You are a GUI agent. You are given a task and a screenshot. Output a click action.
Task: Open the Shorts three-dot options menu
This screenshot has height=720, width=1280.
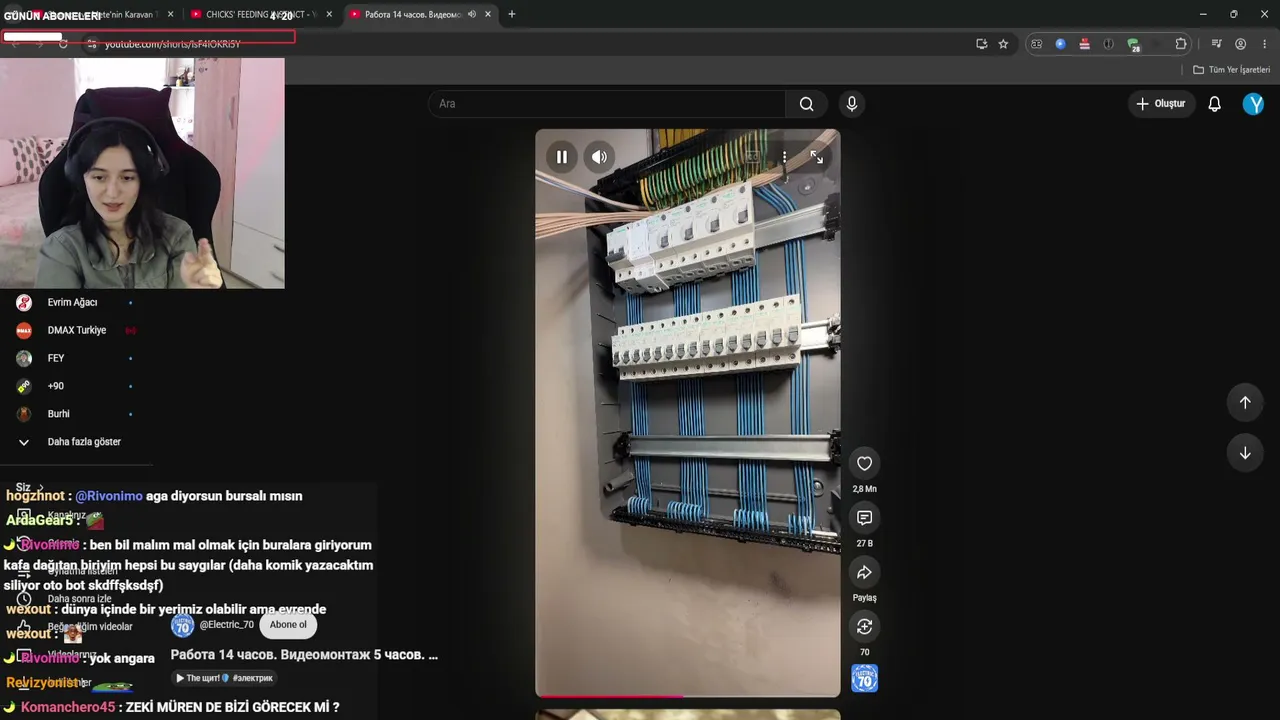tap(784, 157)
